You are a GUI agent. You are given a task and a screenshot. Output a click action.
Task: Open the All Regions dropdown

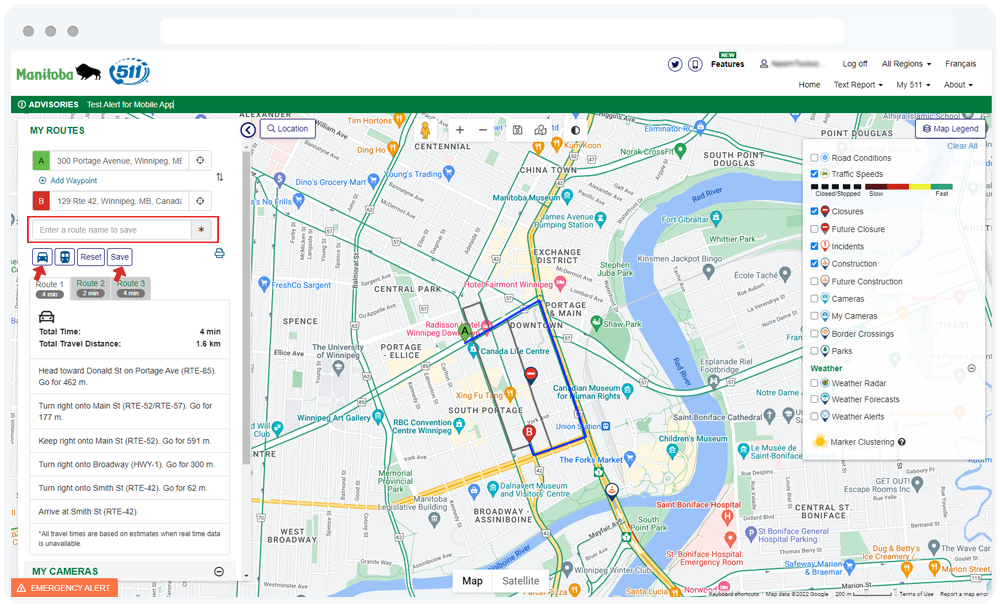click(906, 64)
